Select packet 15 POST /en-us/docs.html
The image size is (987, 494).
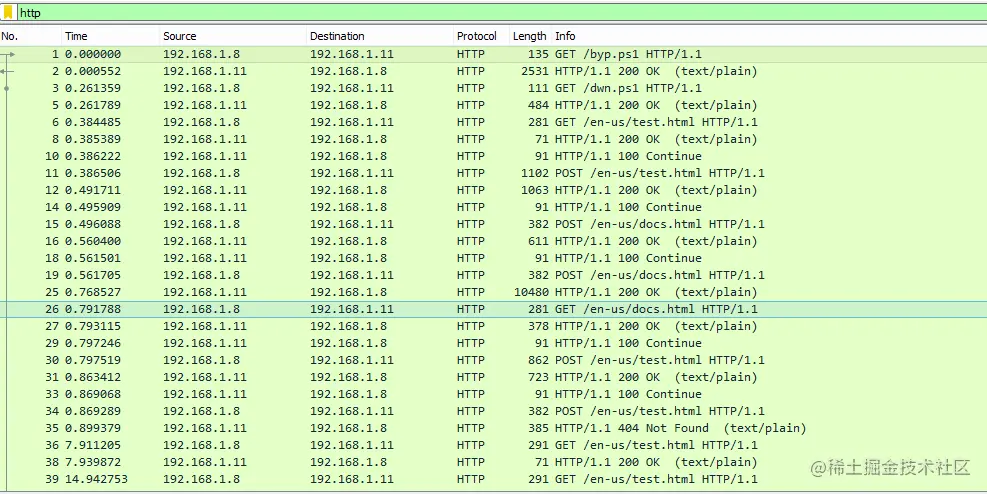[494, 224]
